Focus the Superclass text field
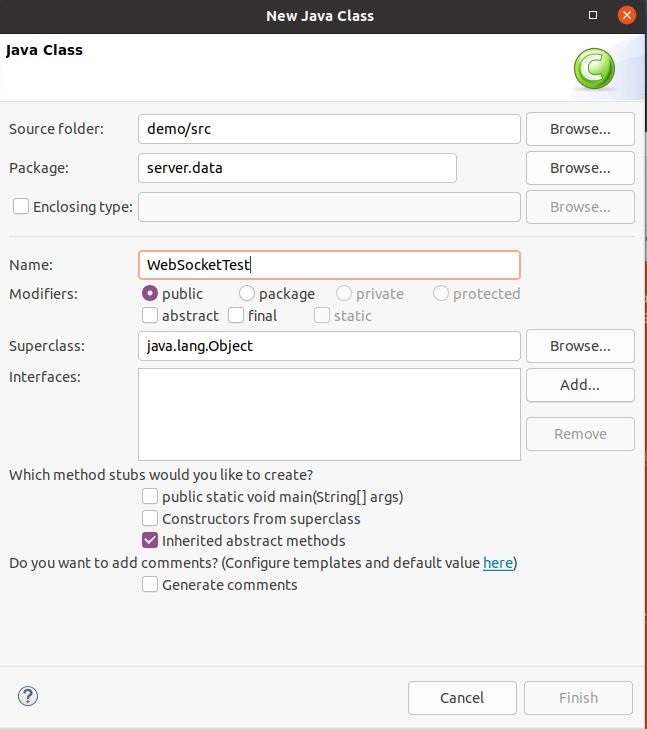Image resolution: width=647 pixels, height=729 pixels. 329,346
